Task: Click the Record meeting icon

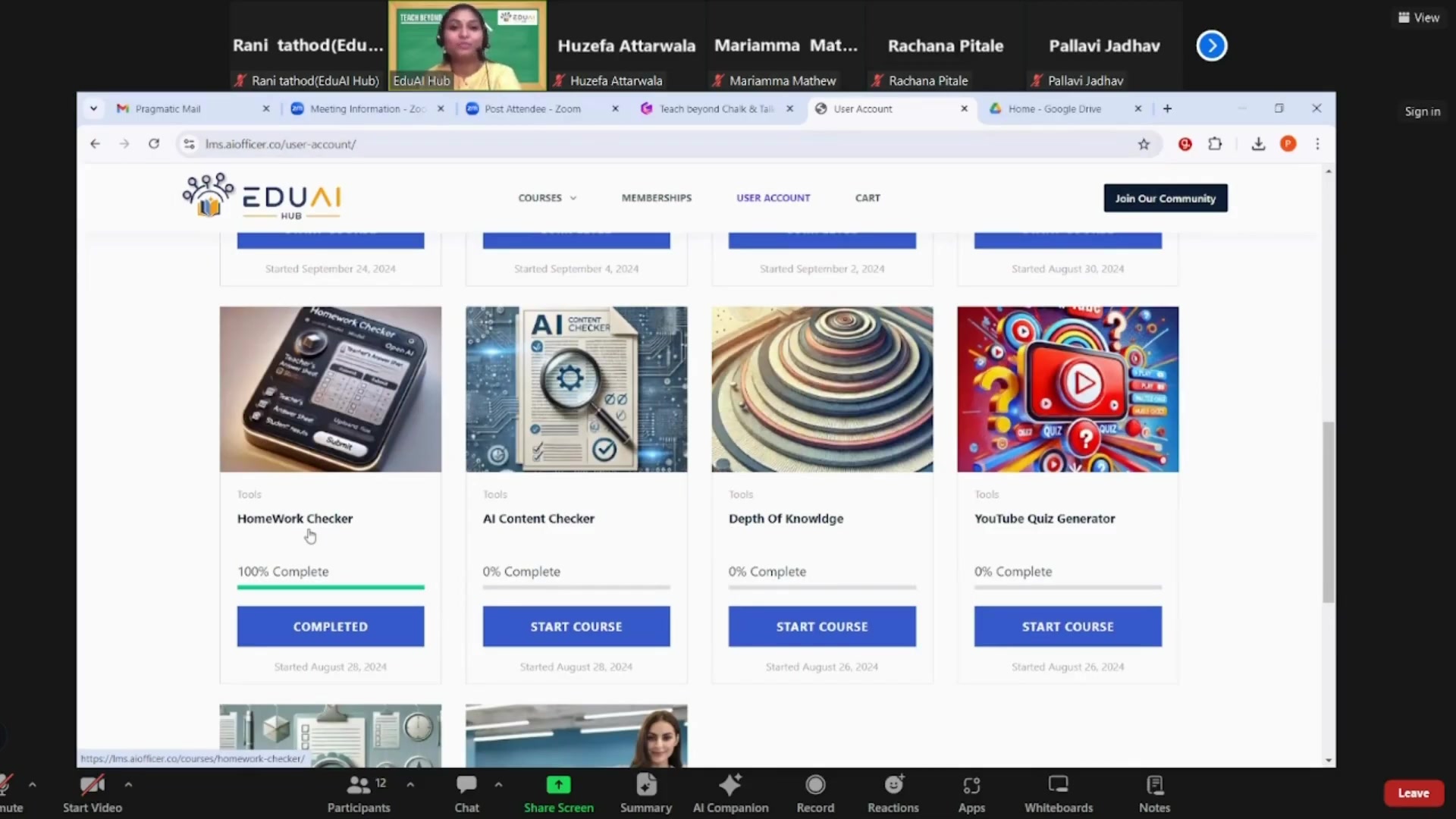Action: coord(815,785)
